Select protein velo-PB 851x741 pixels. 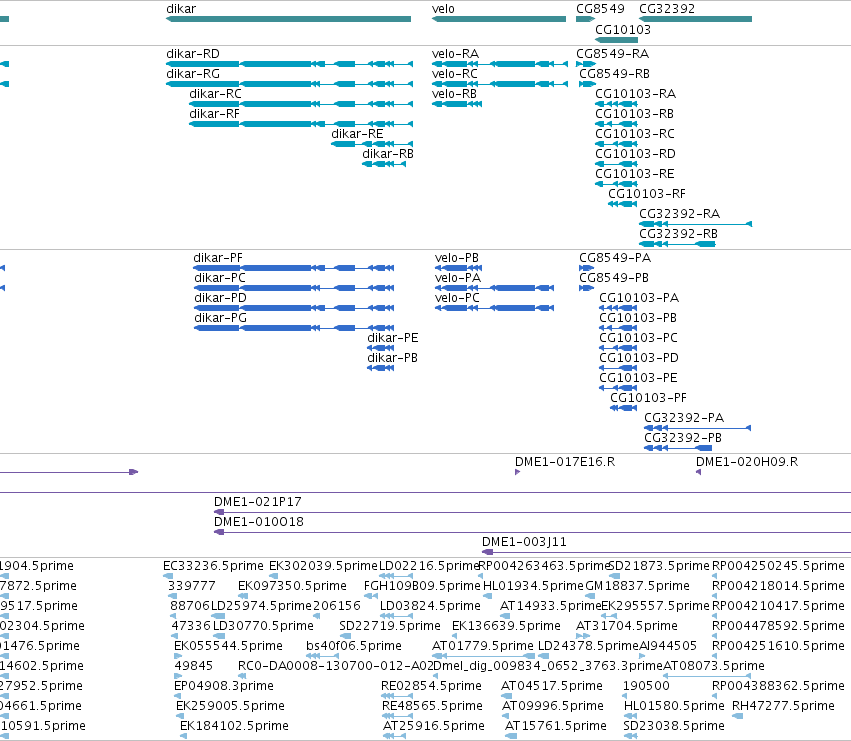457,258
